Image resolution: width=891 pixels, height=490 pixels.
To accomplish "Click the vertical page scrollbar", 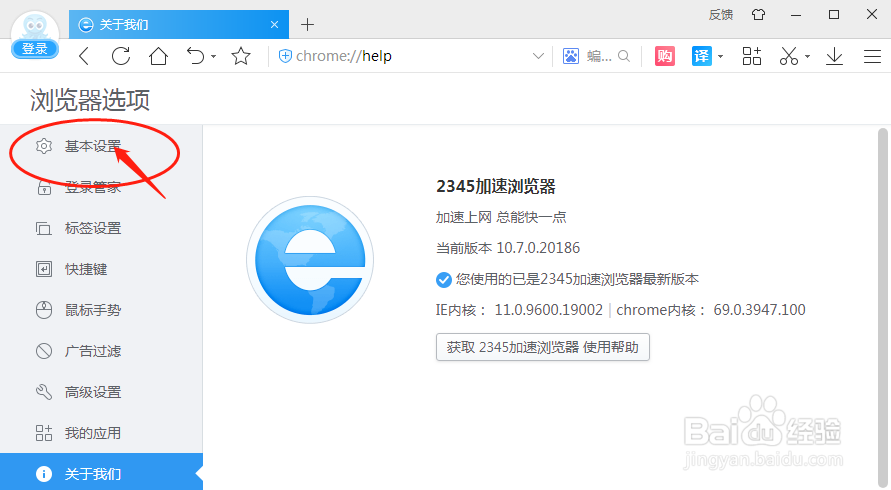I will [882, 307].
